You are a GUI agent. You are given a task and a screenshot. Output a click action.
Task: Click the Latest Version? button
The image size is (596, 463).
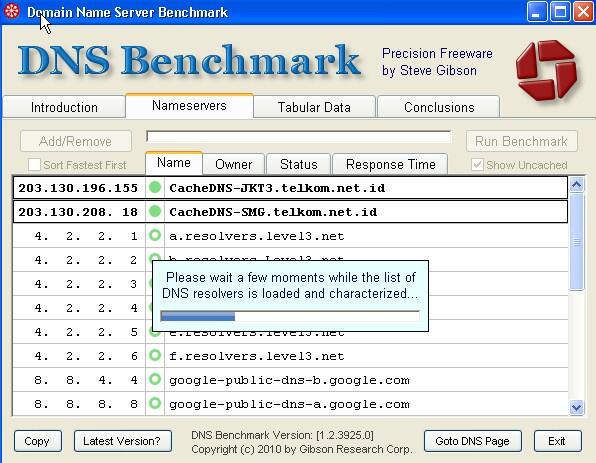[122, 441]
